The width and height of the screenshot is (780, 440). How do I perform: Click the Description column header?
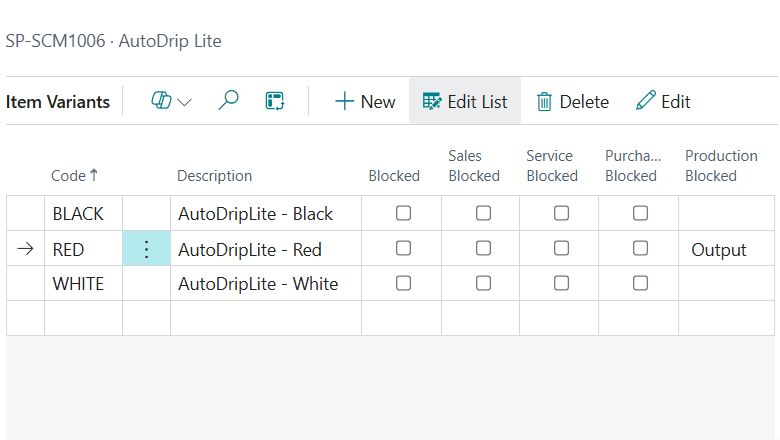pyautogui.click(x=214, y=176)
